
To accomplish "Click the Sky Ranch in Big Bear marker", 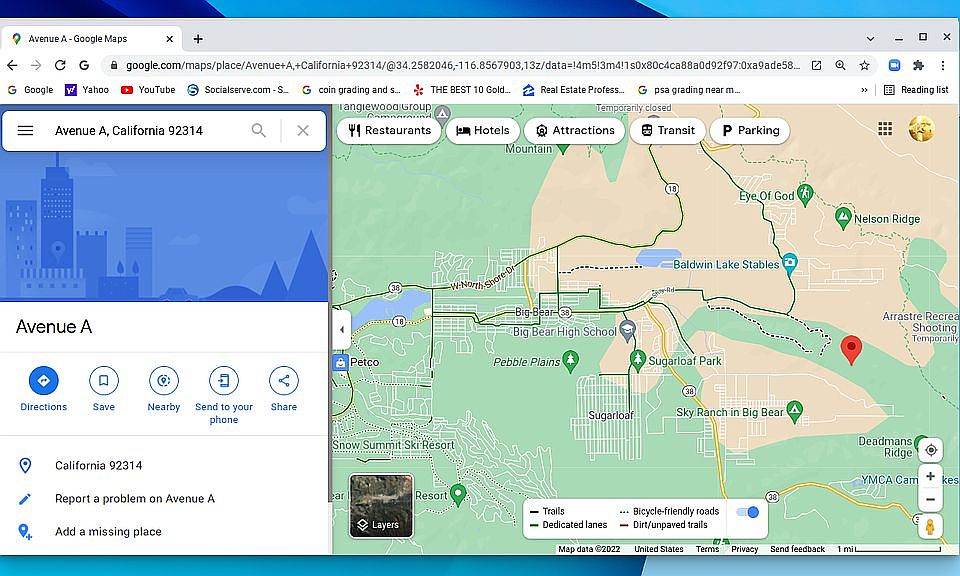I will 795,411.
